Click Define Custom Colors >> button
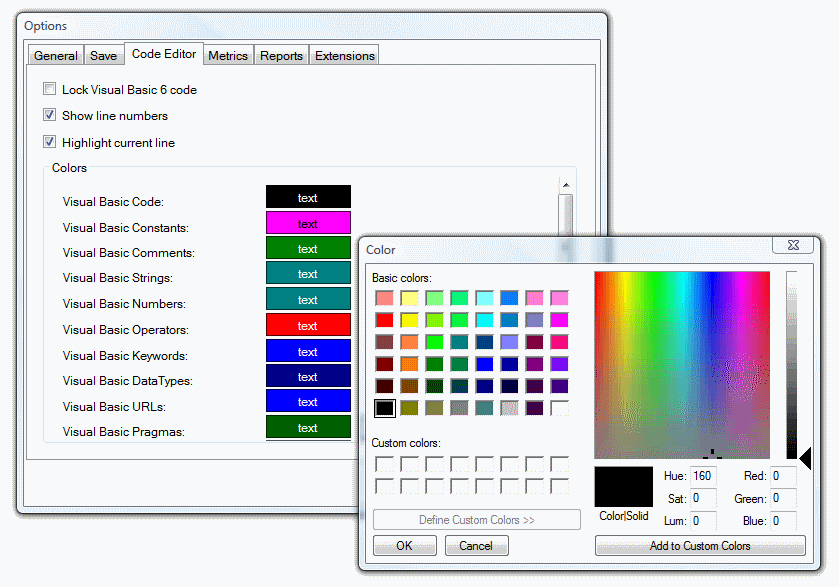 click(x=477, y=520)
